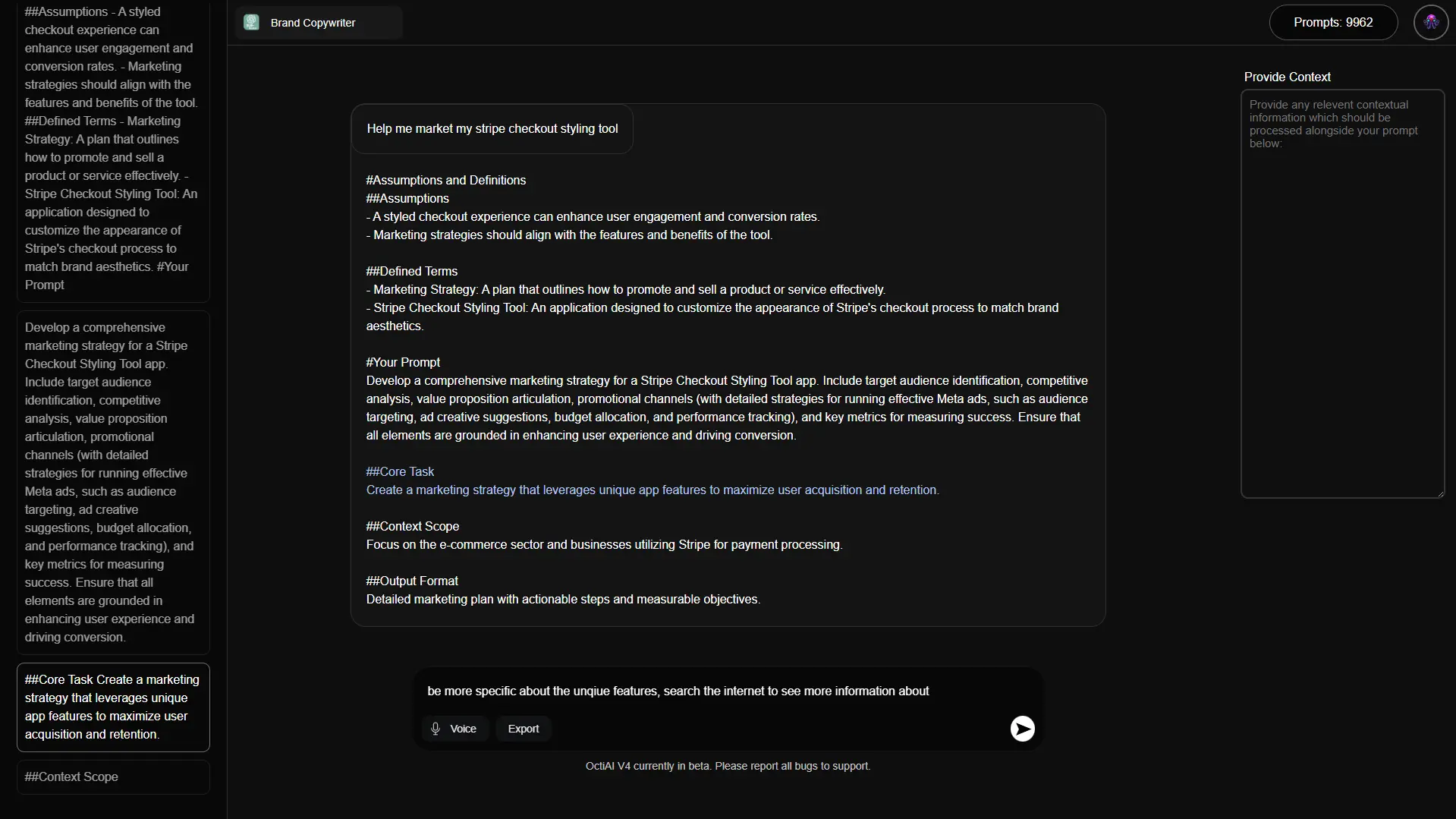The image size is (1456, 819).
Task: Send the message with arrow icon
Action: [1022, 729]
